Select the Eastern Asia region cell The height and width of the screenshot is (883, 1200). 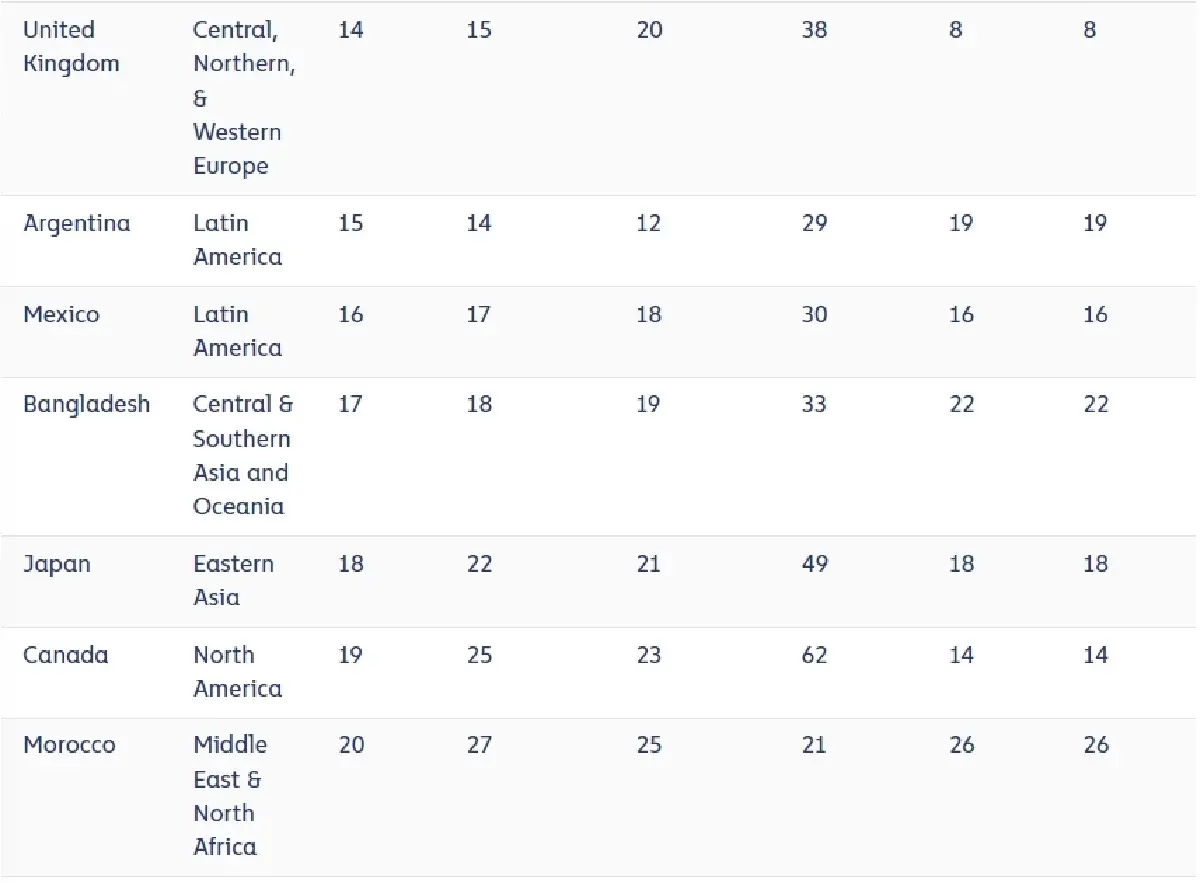(233, 581)
